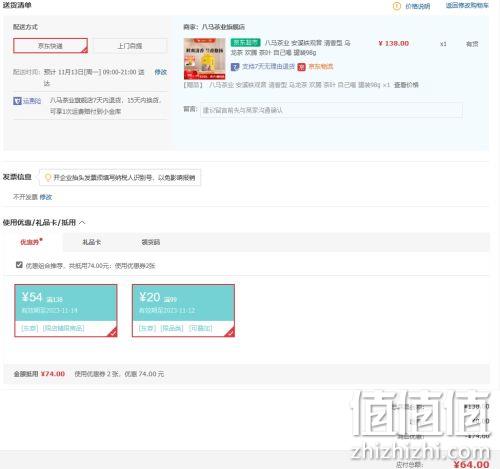Click the 7-day return support icon
The width and height of the screenshot is (500, 469).
click(x=235, y=67)
